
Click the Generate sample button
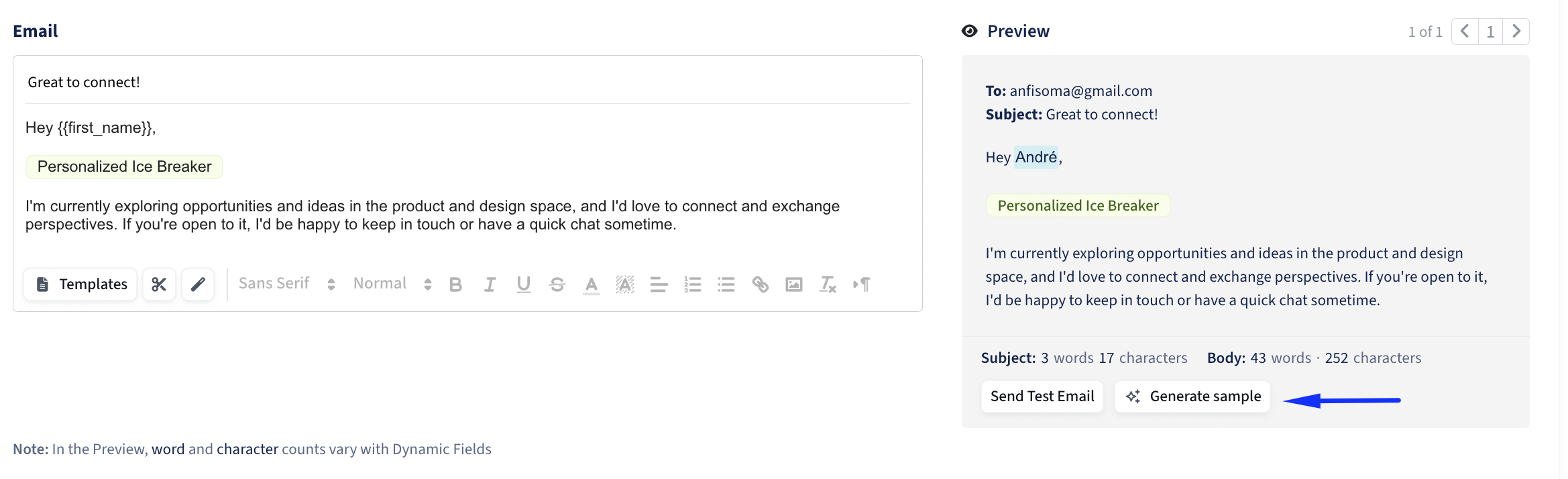[x=1192, y=396]
